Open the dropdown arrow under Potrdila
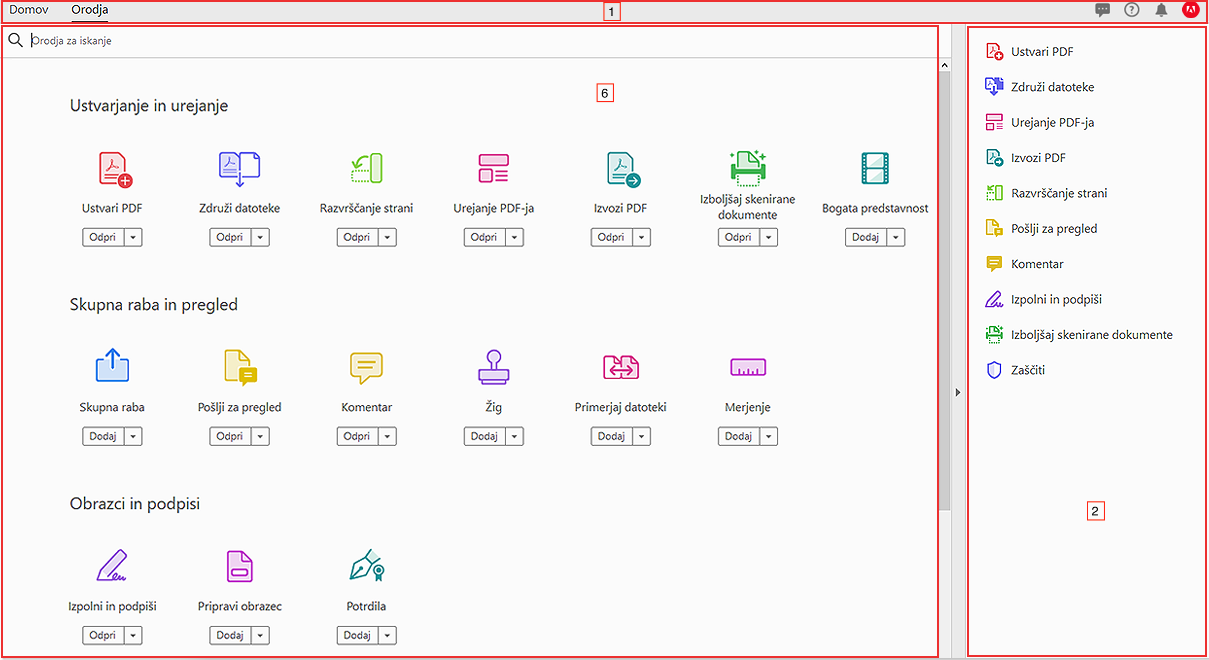Viewport: 1209px width, 660px height. 387,636
